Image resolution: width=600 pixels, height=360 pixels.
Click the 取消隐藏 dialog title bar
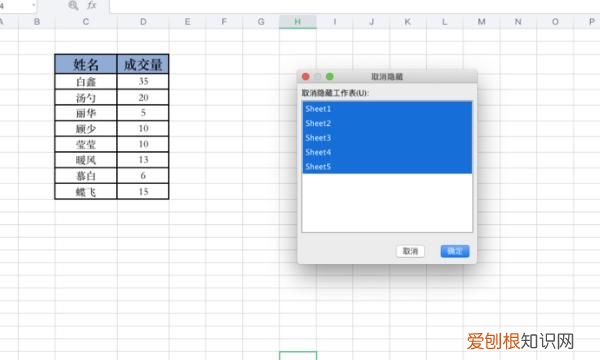[x=387, y=77]
